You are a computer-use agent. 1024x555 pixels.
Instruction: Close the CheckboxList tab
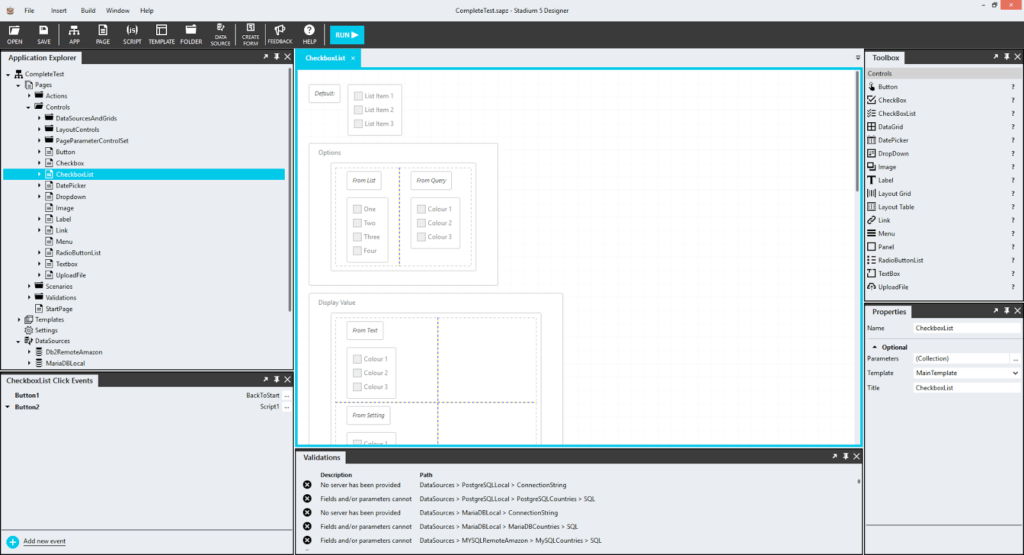click(353, 58)
